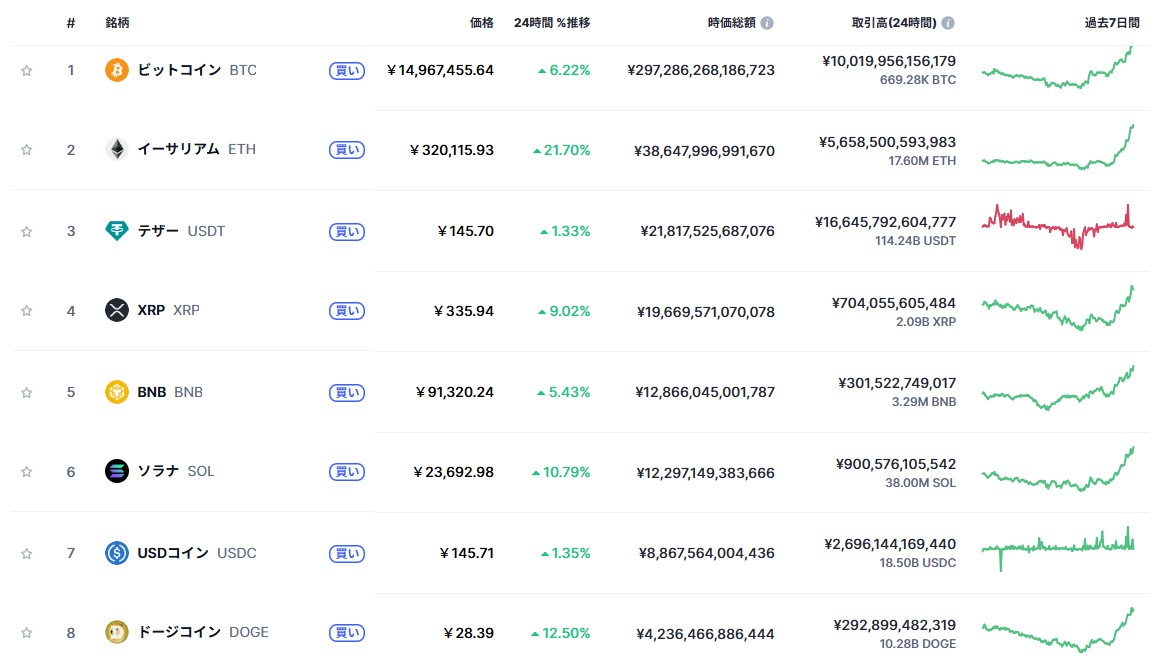
Task: Click the 9.02% change for XRP
Action: coord(564,311)
